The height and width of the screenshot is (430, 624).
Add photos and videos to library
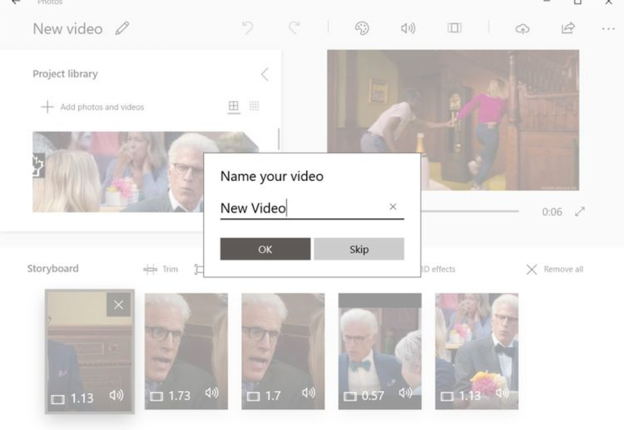pos(92,107)
